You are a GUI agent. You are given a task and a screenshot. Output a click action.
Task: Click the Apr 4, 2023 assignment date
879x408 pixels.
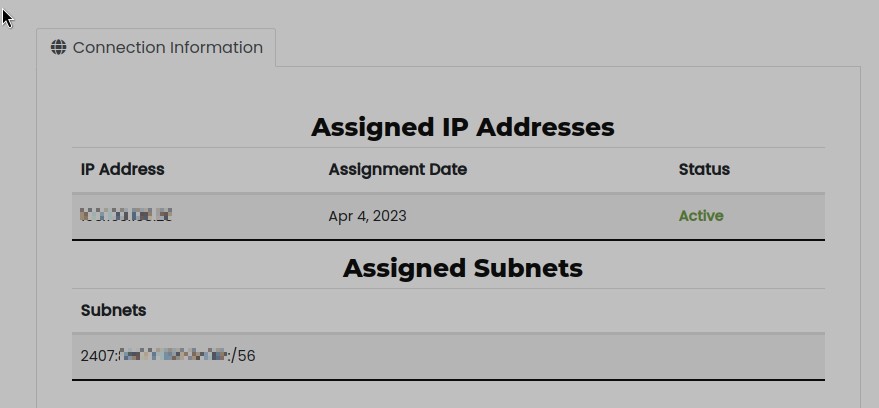tap(367, 216)
